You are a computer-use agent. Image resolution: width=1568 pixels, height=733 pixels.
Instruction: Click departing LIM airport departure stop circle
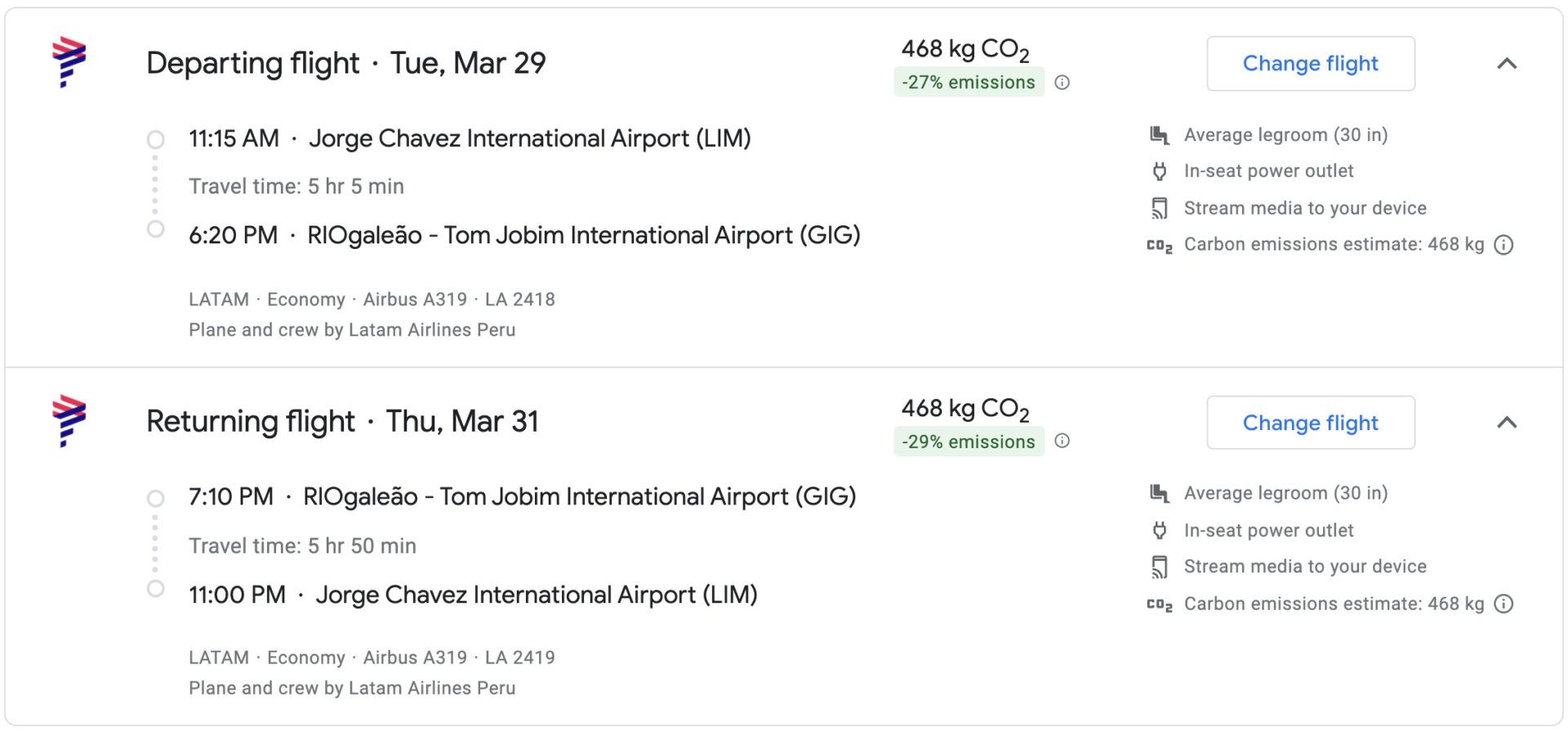(x=155, y=140)
